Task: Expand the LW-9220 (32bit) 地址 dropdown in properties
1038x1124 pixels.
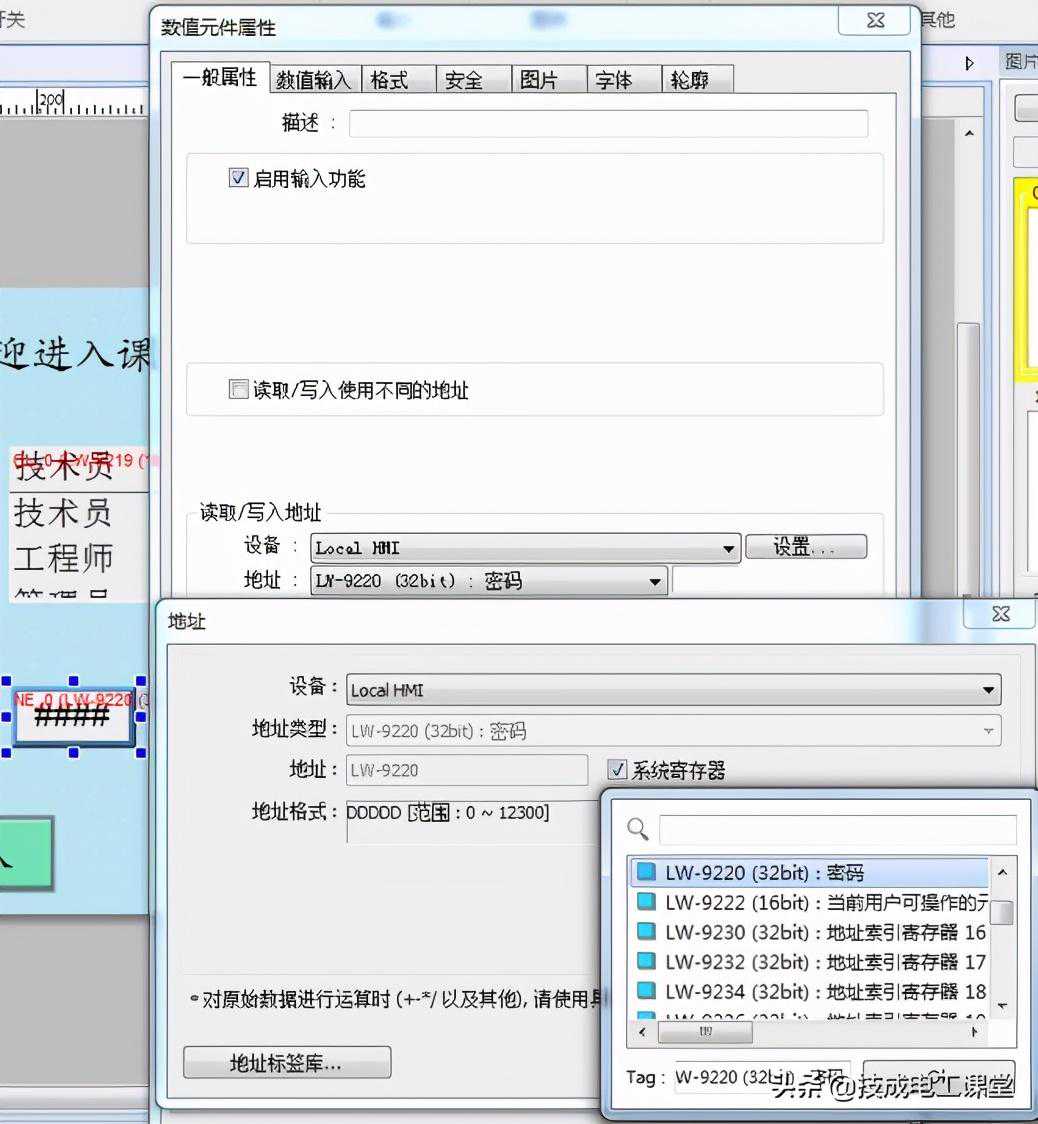Action: (655, 581)
